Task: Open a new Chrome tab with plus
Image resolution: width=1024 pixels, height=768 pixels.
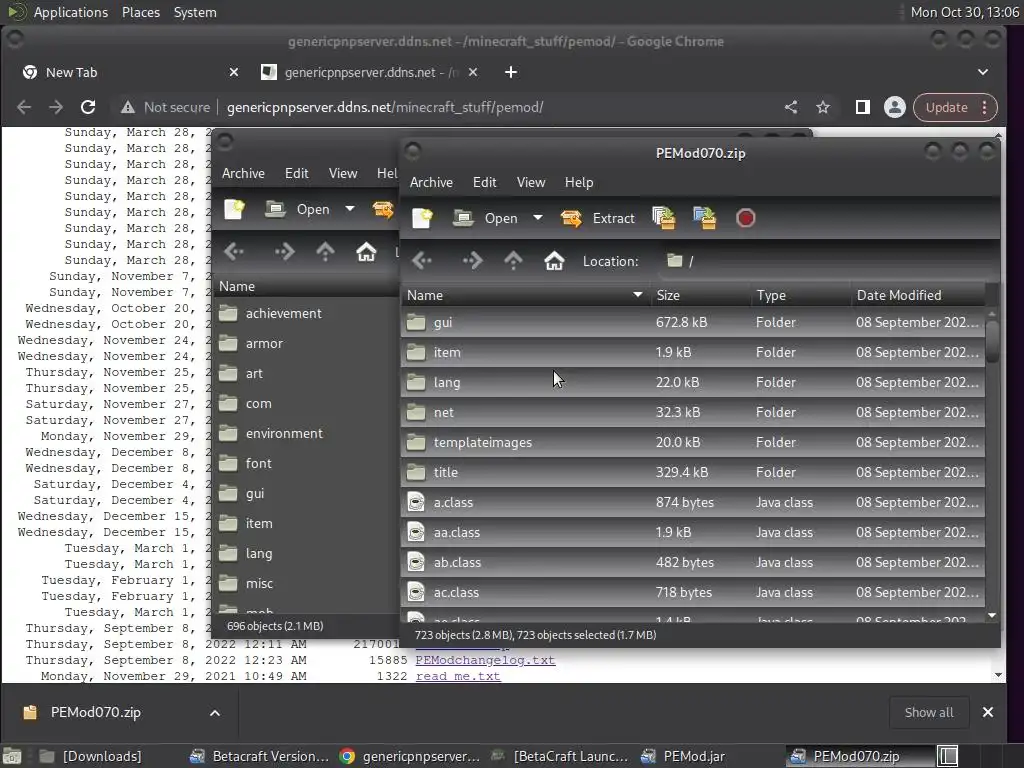Action: (x=511, y=72)
